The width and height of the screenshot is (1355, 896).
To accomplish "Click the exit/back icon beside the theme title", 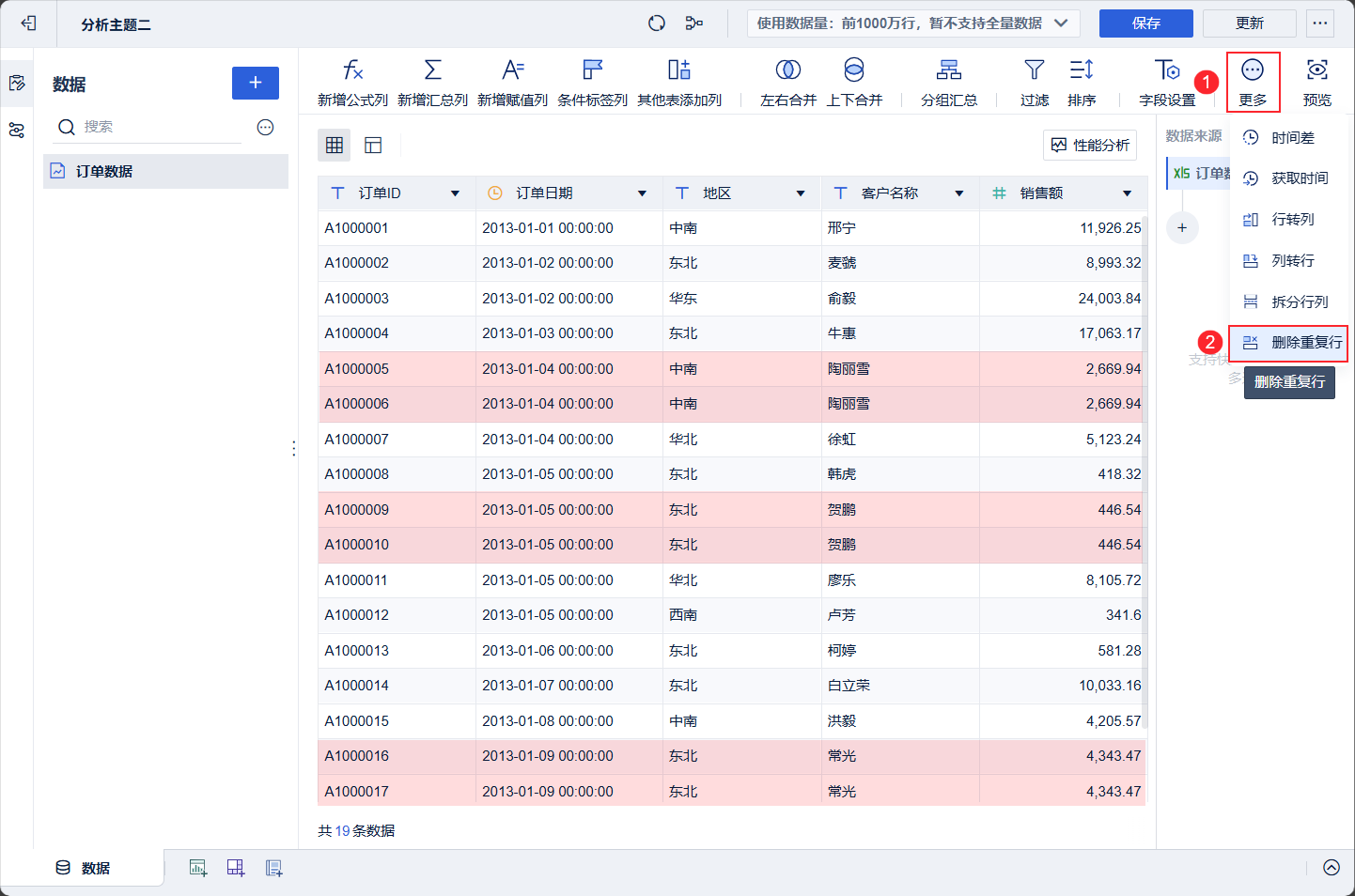I will (x=28, y=23).
